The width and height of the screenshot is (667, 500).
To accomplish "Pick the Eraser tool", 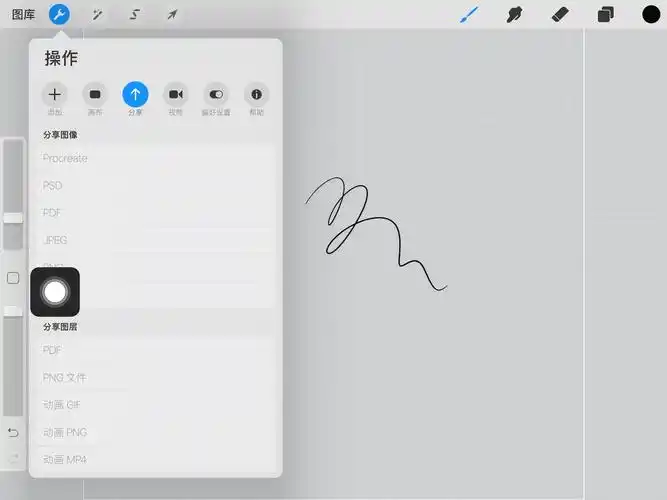I will click(x=560, y=15).
